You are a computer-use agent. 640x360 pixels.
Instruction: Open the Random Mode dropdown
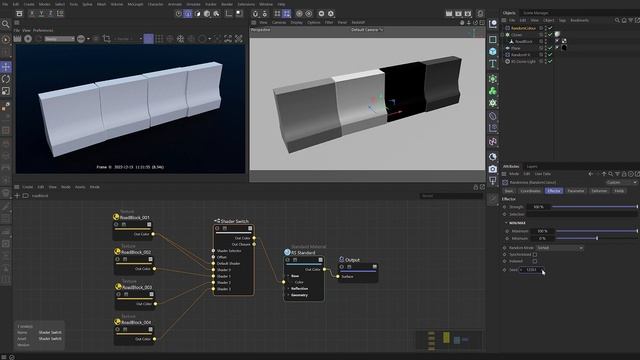point(559,248)
